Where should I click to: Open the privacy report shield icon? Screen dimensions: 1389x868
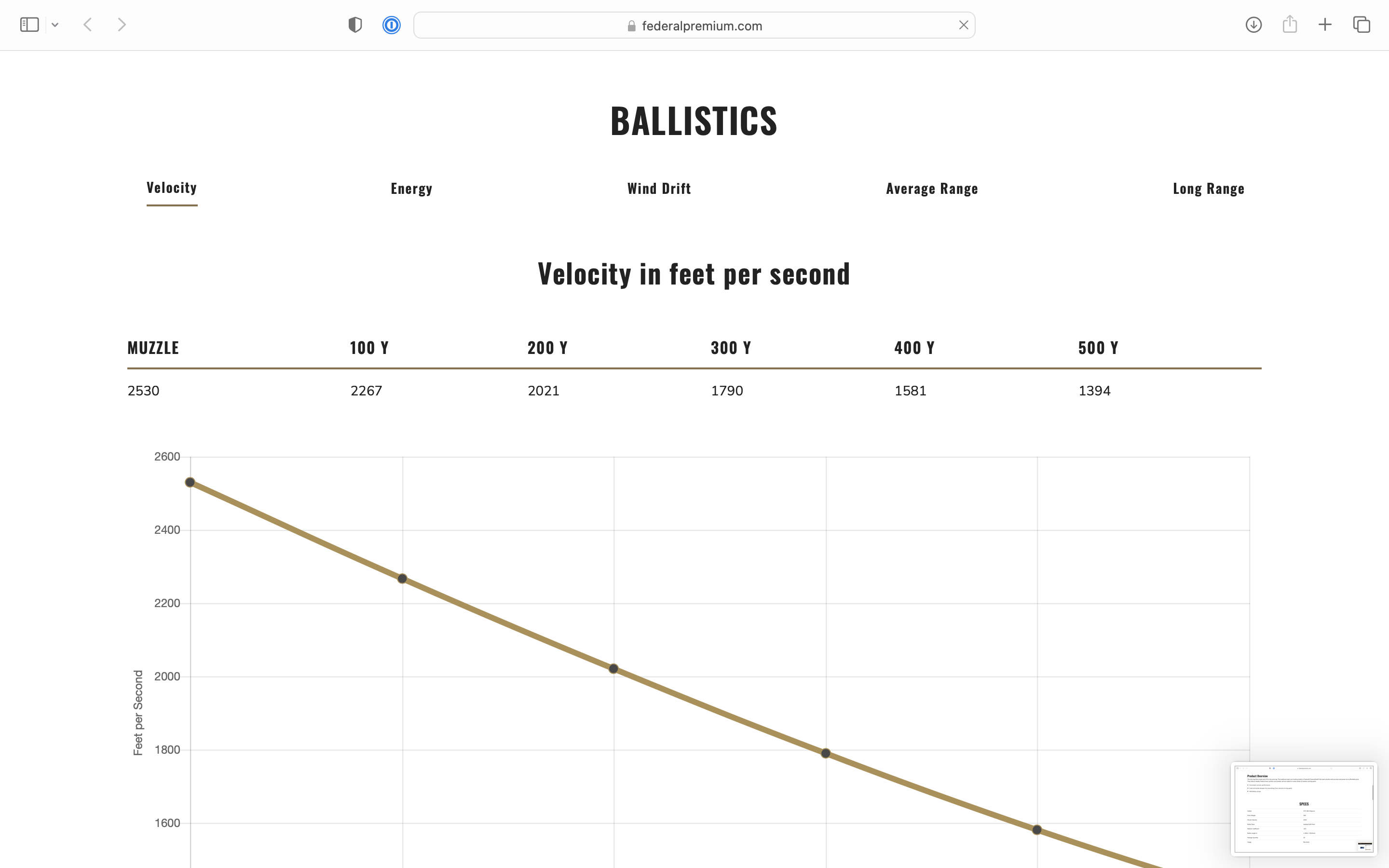tap(355, 25)
